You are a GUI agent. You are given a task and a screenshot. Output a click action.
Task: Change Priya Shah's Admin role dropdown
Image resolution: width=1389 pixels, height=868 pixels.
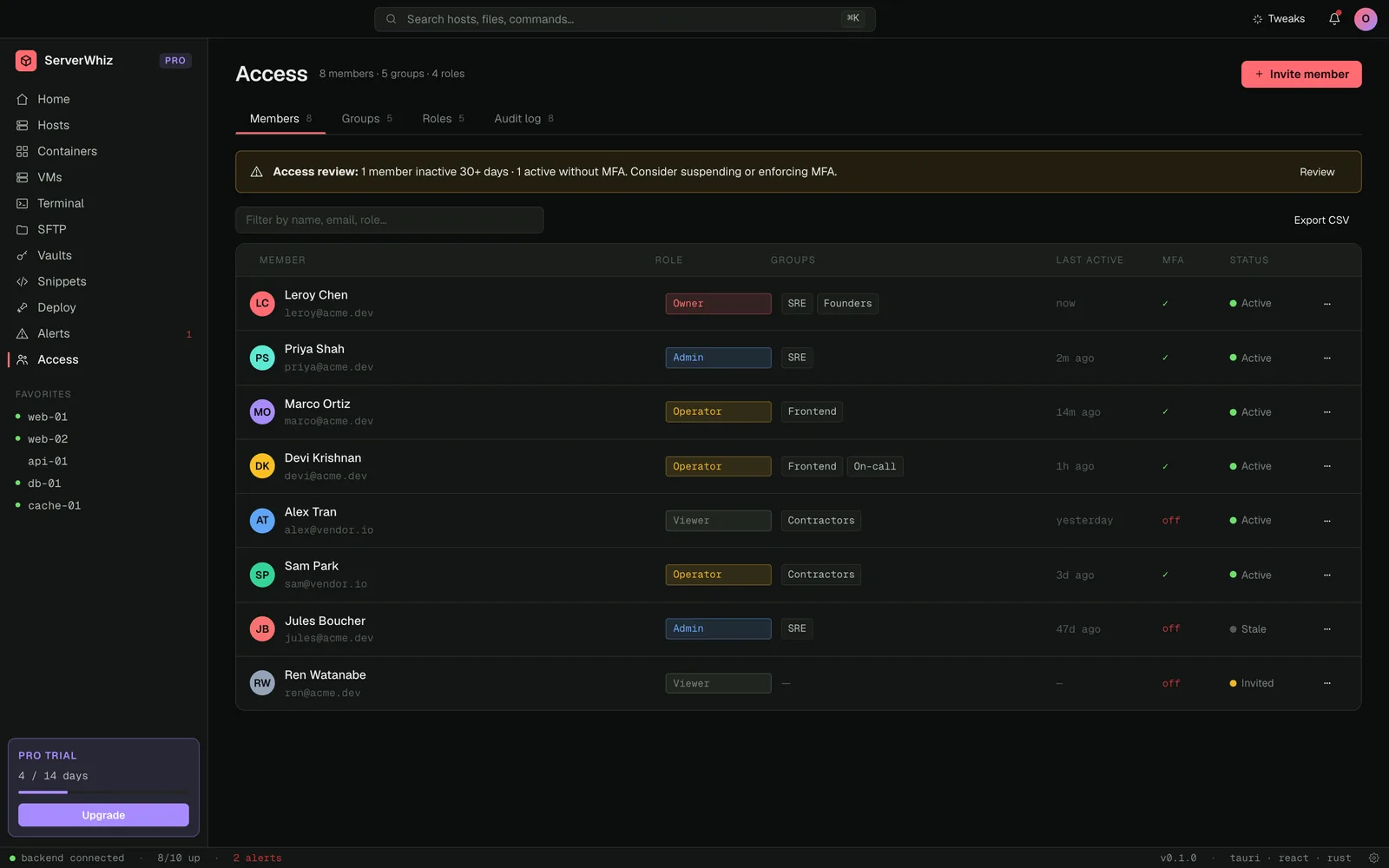coord(718,358)
